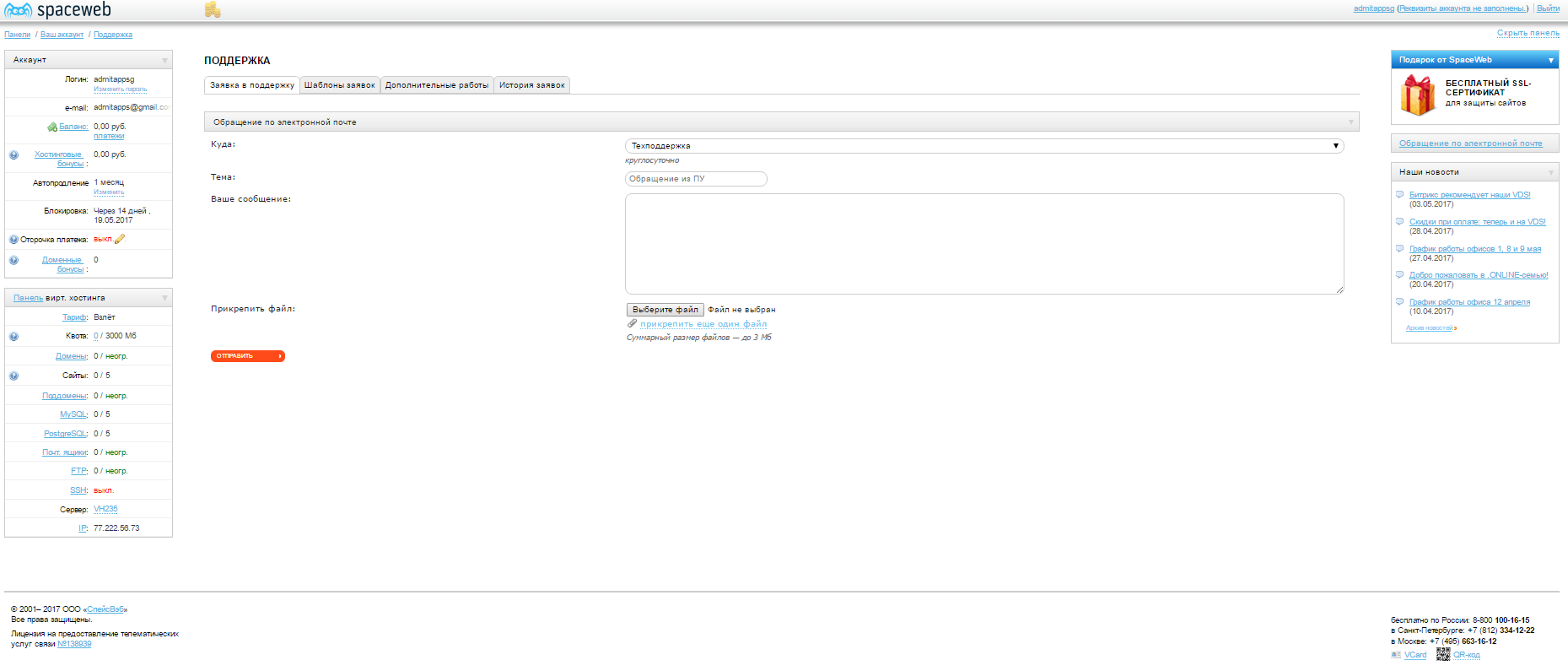Click СпейсВэб company link in footer
Image resolution: width=1568 pixels, height=671 pixels.
coord(105,609)
